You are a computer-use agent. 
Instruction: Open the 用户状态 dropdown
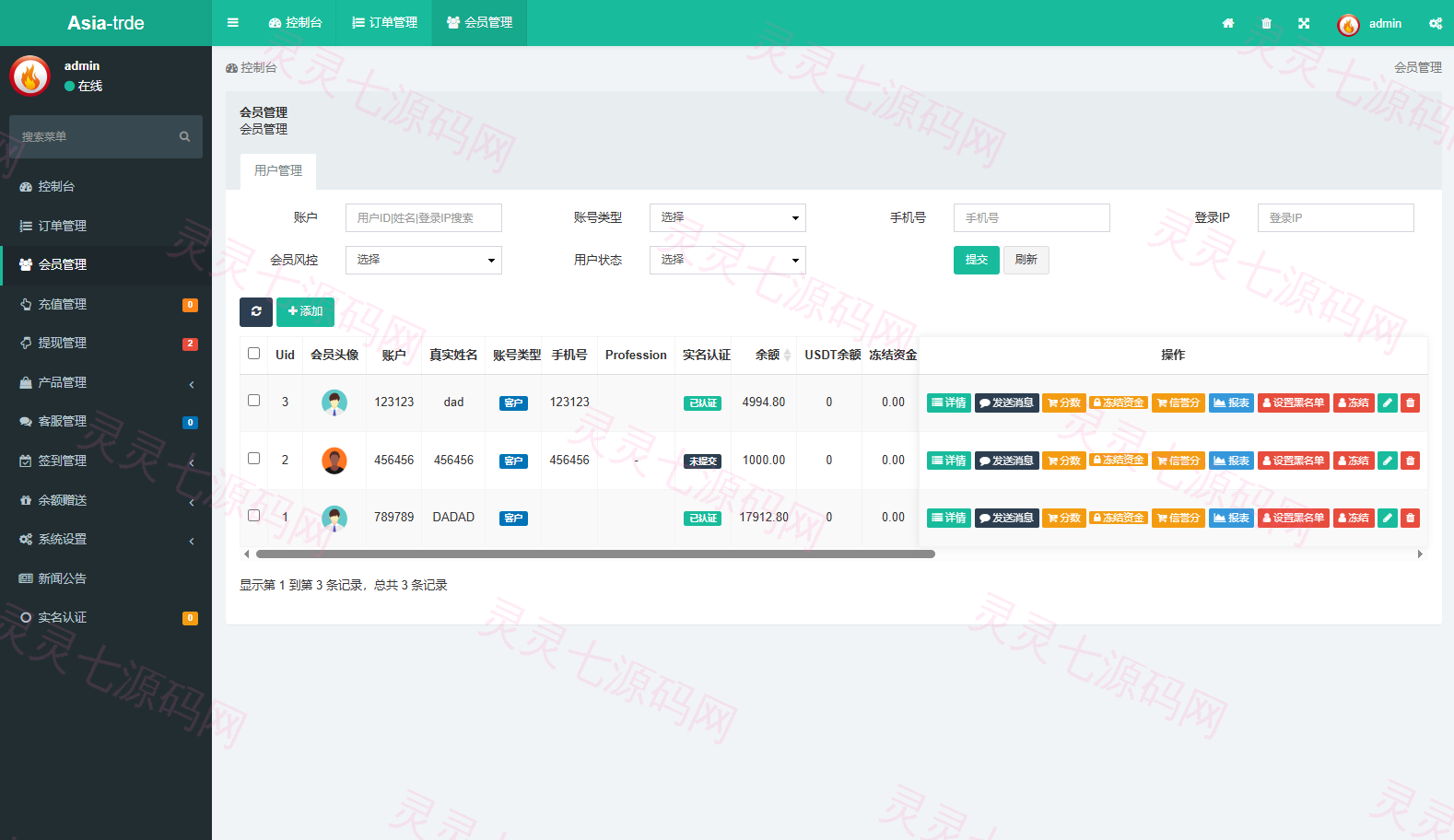[x=728, y=260]
